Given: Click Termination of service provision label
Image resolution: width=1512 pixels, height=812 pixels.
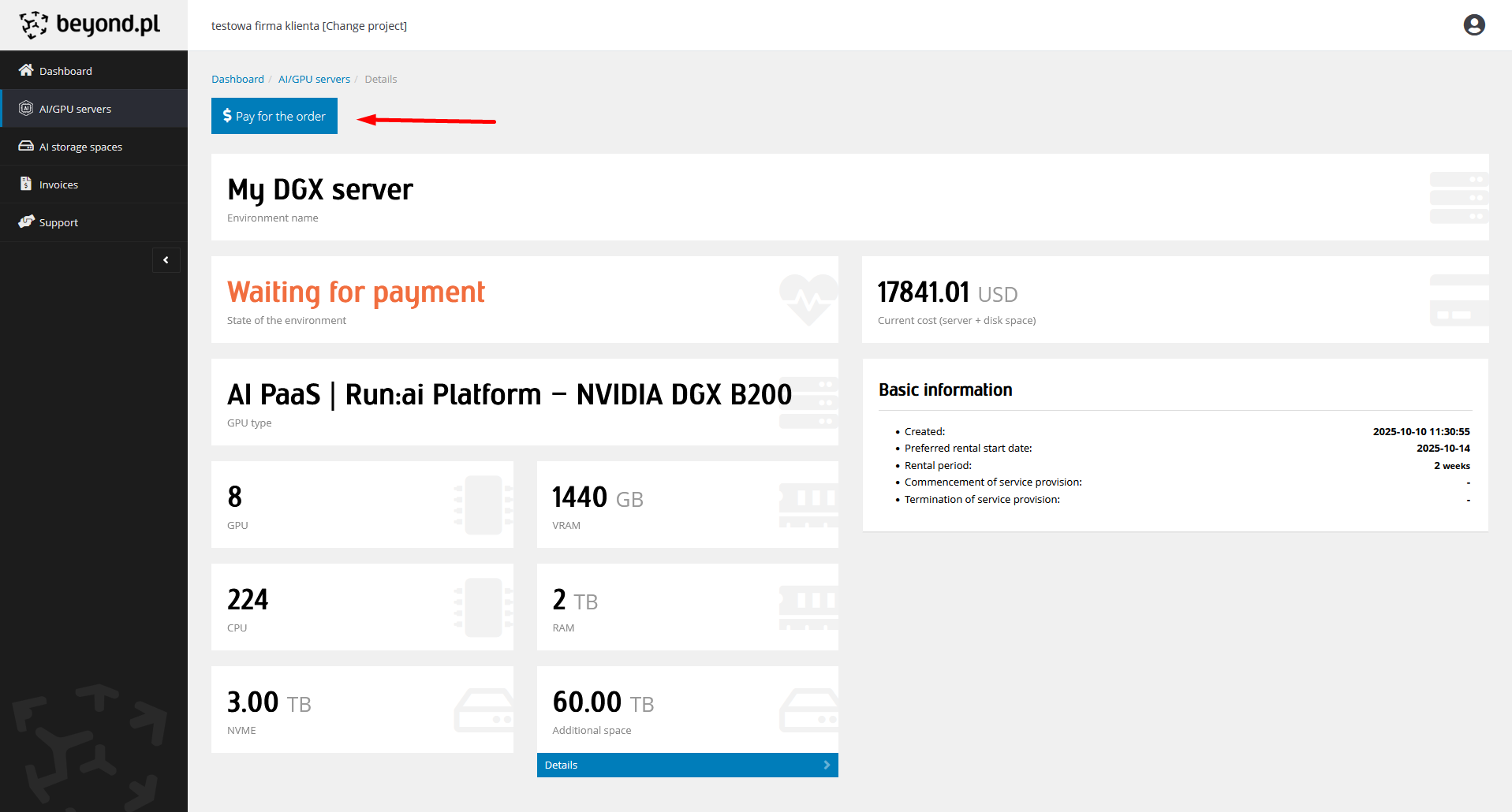Looking at the screenshot, I should click(982, 499).
